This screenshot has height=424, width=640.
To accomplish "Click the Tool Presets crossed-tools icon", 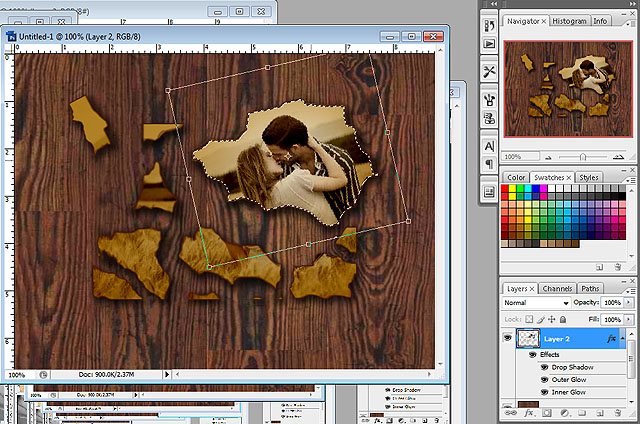I will click(489, 72).
